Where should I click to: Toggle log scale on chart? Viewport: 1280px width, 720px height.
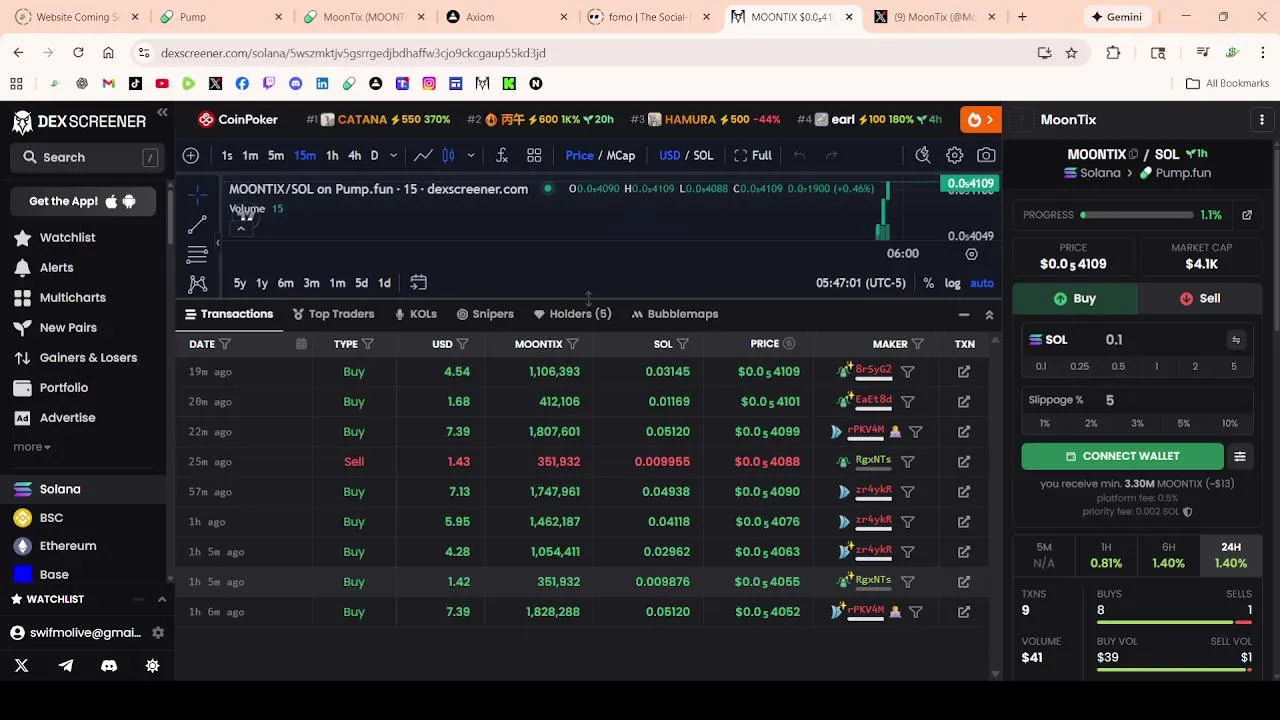pos(953,283)
